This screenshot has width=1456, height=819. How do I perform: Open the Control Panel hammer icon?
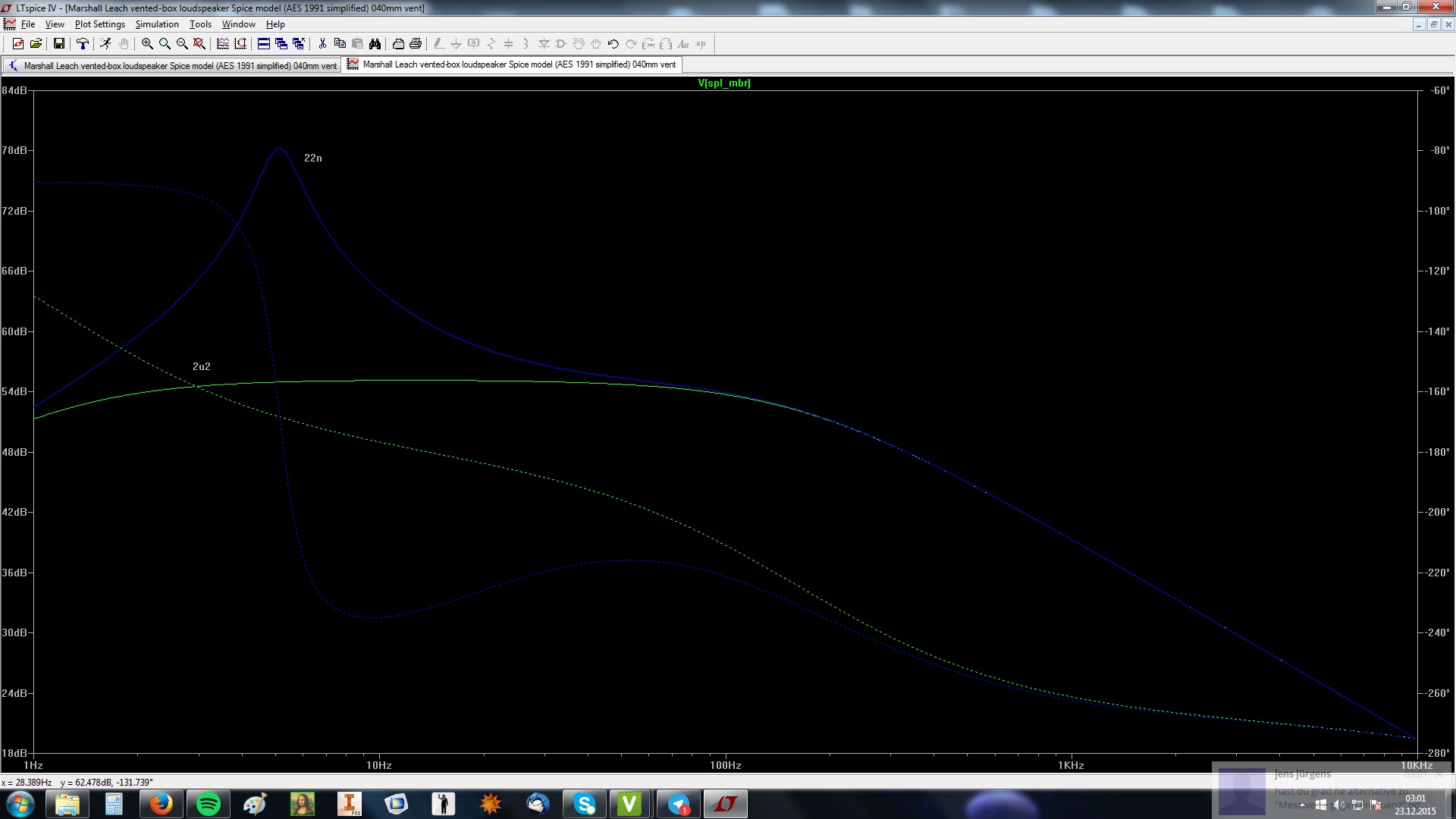[83, 44]
